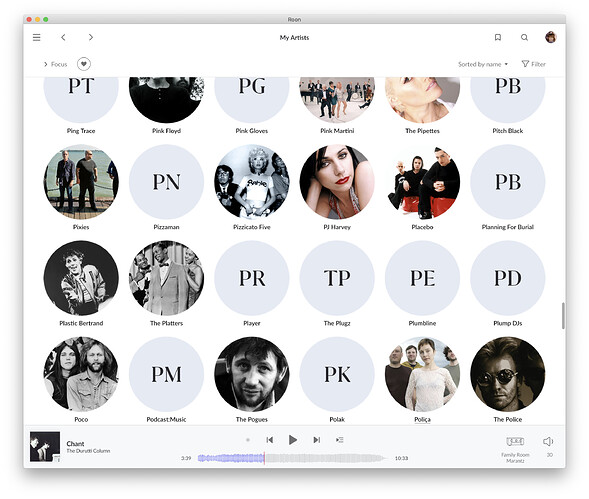Click the Poliça name label

click(422, 419)
